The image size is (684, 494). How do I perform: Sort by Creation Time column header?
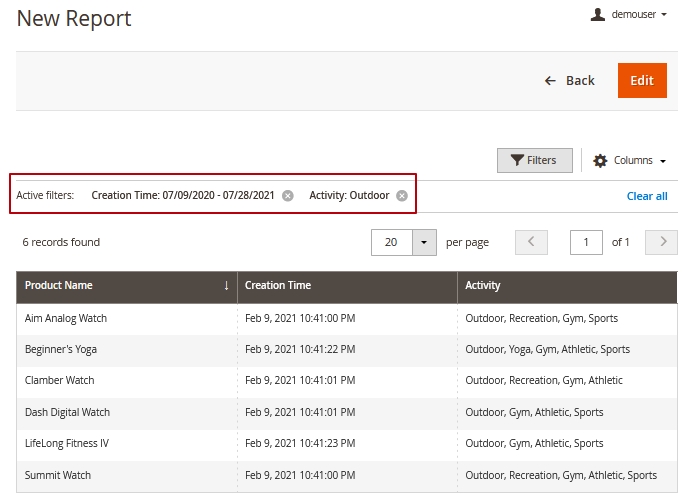coord(278,286)
